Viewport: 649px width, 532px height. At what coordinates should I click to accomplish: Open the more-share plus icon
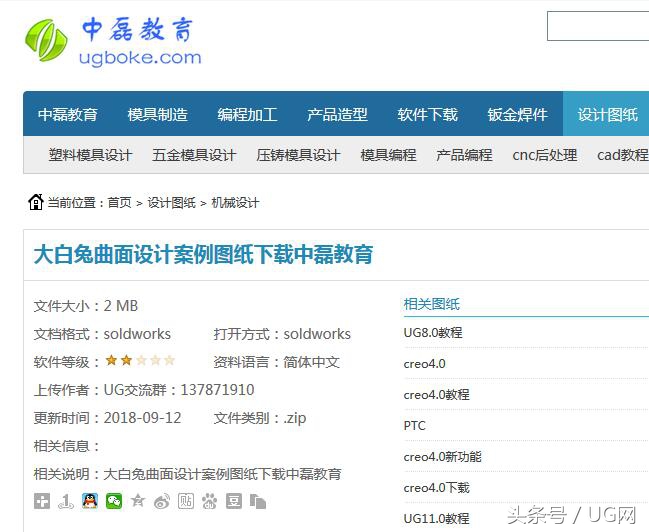tap(42, 501)
